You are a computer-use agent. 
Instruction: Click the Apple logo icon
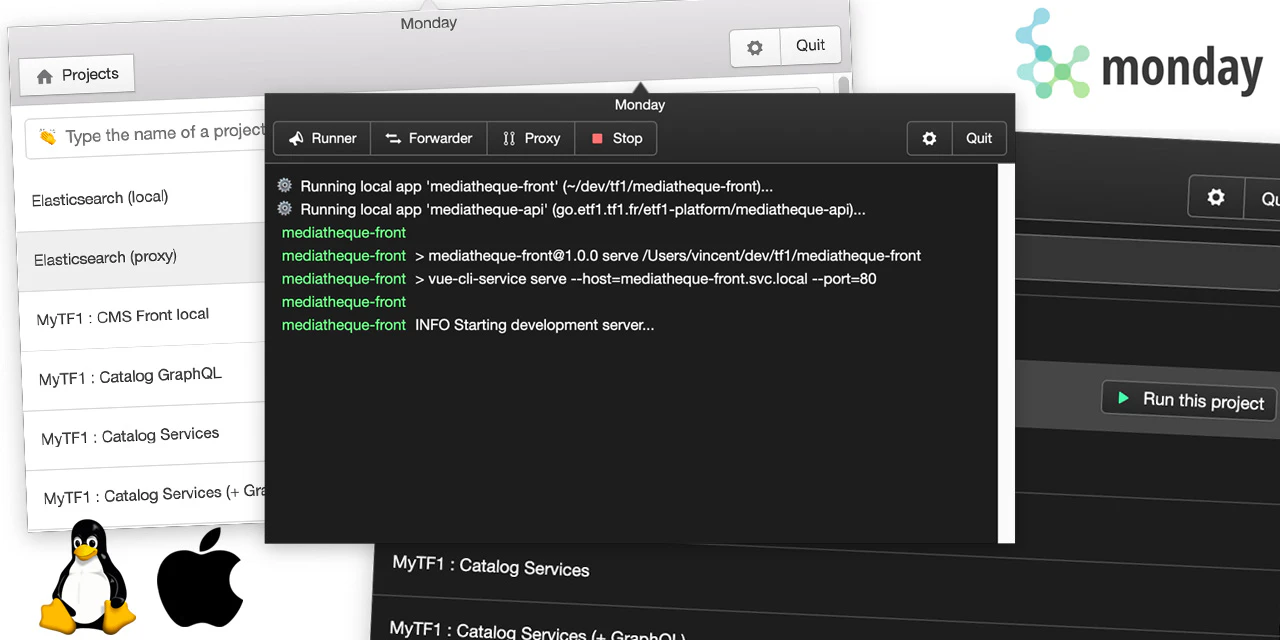point(201,578)
